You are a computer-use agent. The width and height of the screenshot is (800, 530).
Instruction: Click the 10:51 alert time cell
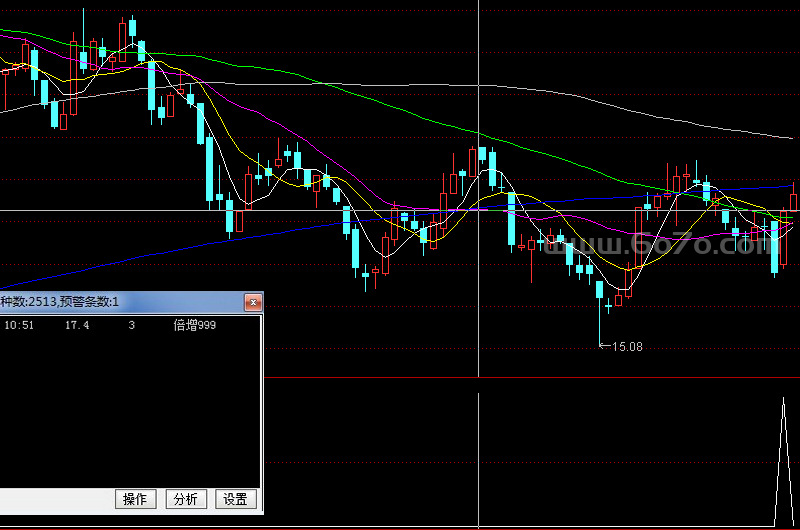20,325
